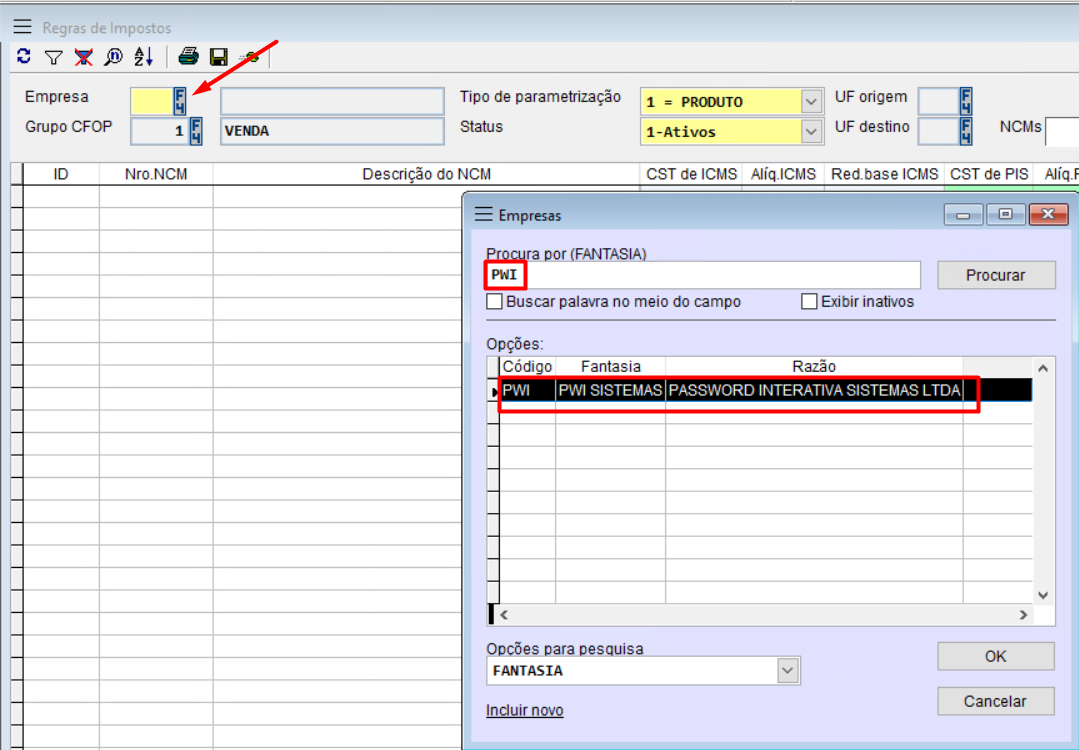Save with the floppy disk icon
Image resolution: width=1079 pixels, height=750 pixels.
218,58
